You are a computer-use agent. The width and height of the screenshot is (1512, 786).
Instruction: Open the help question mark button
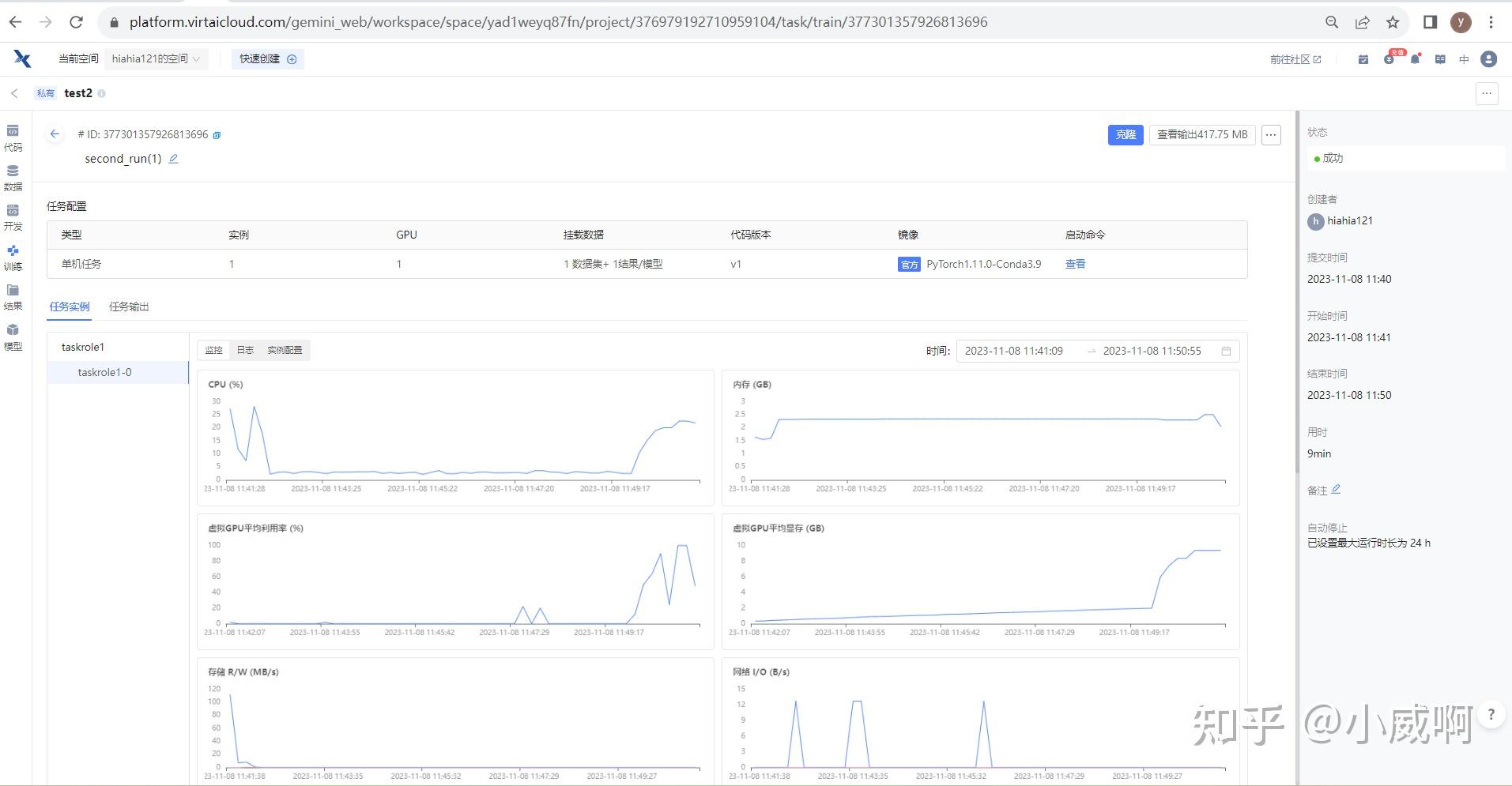[x=1491, y=715]
